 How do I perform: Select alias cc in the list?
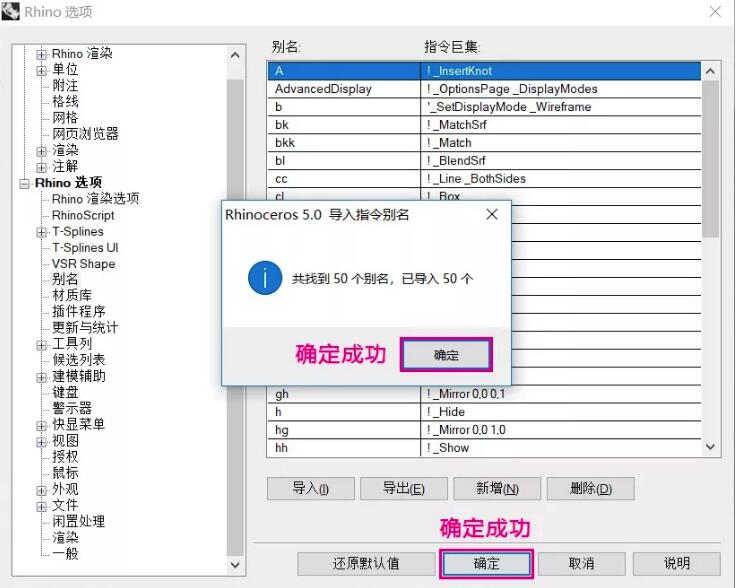coord(484,179)
